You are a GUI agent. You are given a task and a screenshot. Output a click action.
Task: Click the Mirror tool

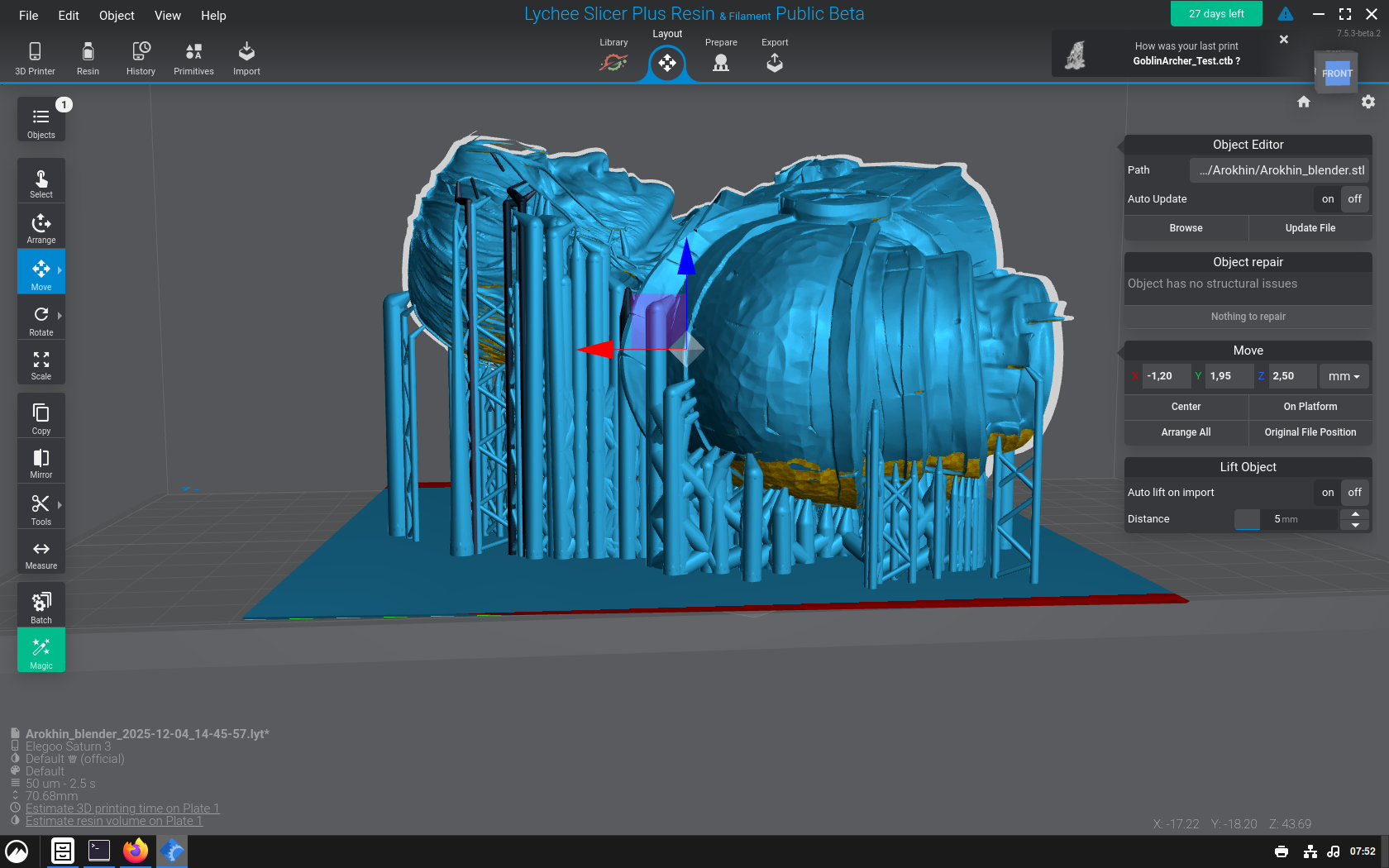coord(41,461)
